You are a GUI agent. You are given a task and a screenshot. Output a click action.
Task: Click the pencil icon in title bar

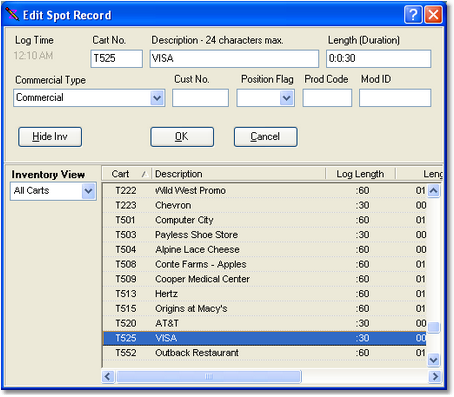pyautogui.click(x=12, y=14)
